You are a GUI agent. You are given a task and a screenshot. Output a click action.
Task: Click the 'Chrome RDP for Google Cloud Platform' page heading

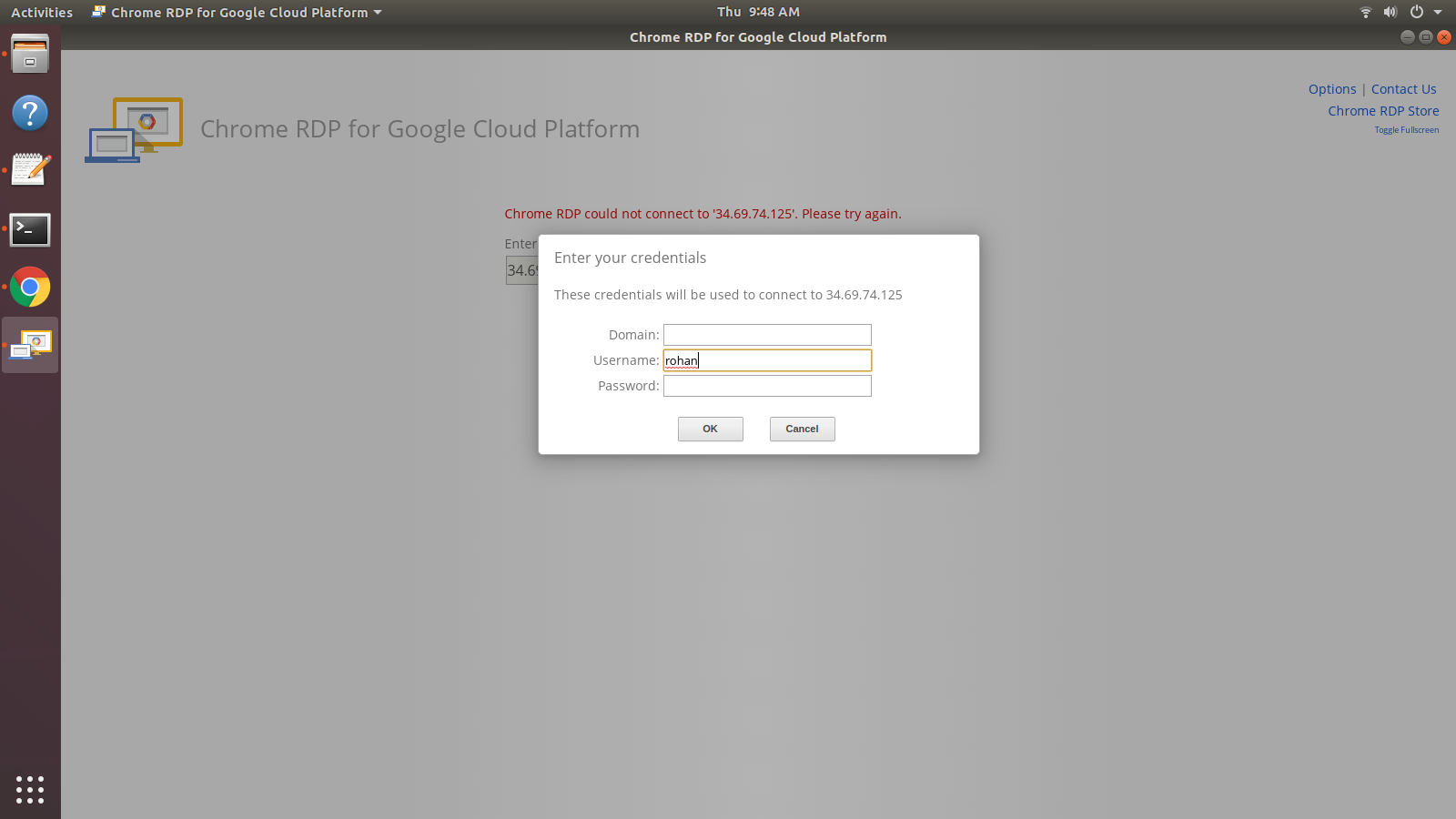click(x=420, y=129)
